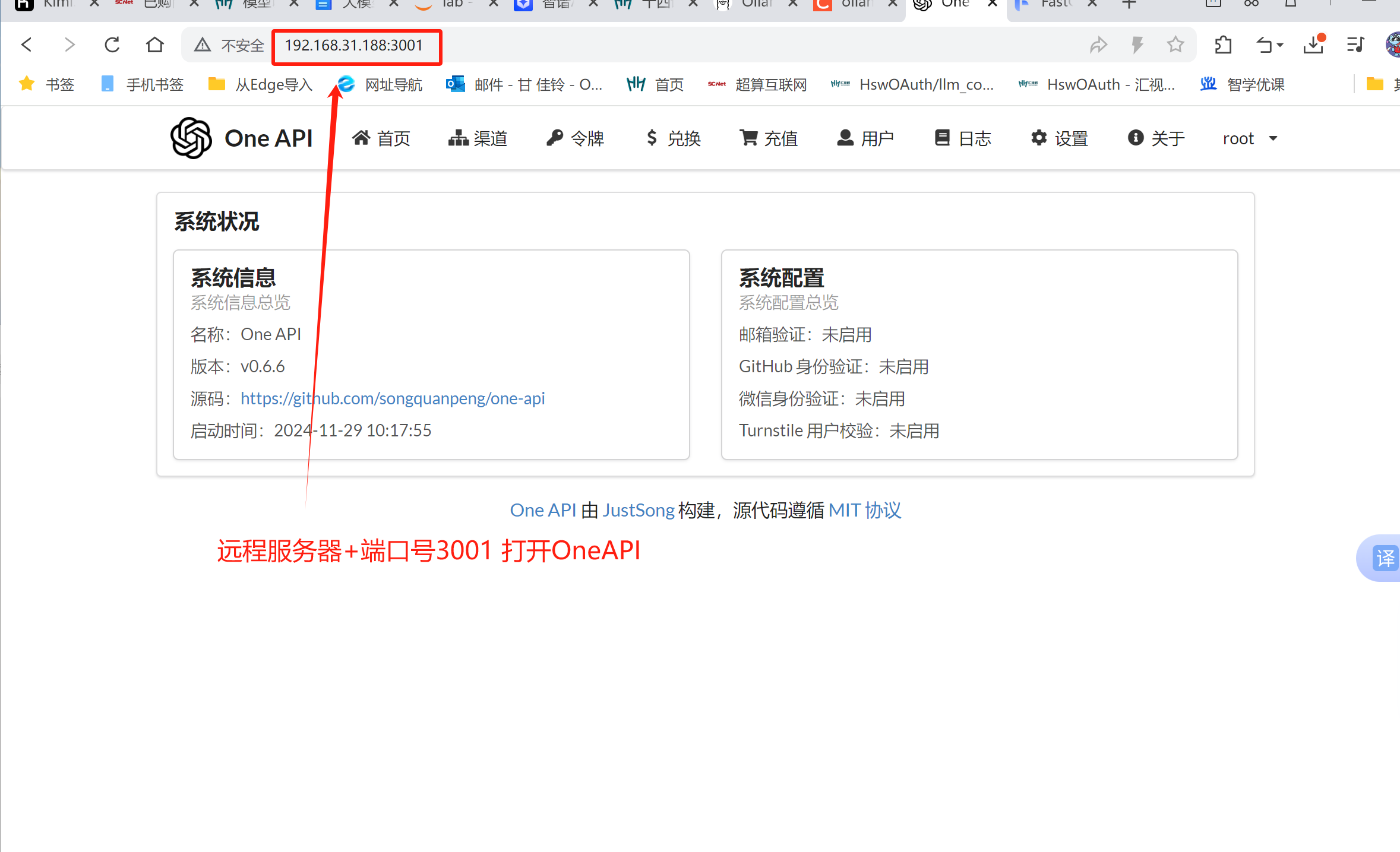This screenshot has height=852, width=1400.
Task: Click the browser forward arrow
Action: pyautogui.click(x=69, y=45)
